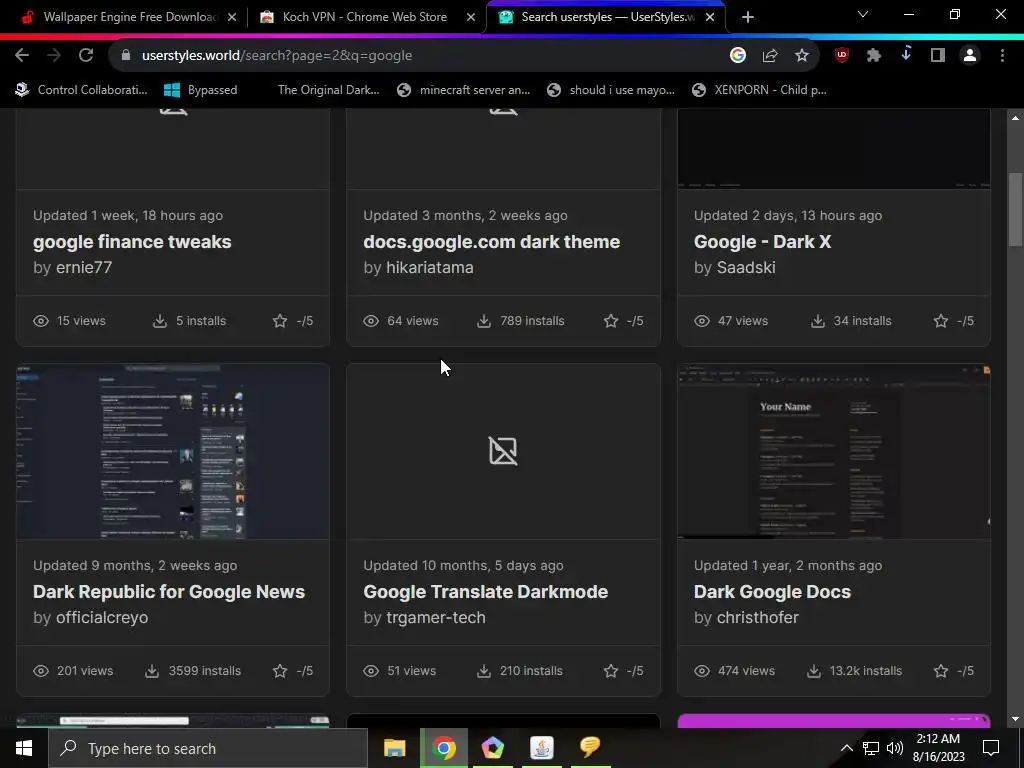Open the Bypassed bookmark
Screen dimensions: 1024x768
[200, 90]
